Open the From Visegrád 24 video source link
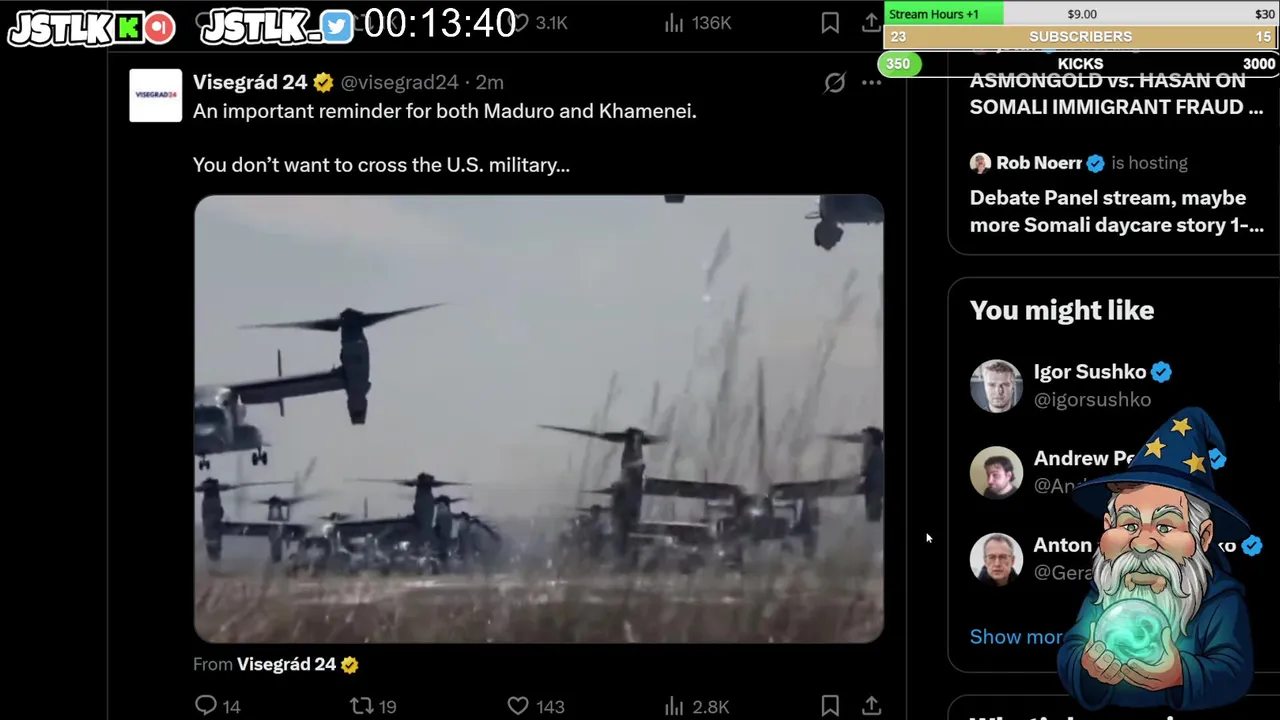Screen dimensions: 1280x720 pos(276,664)
